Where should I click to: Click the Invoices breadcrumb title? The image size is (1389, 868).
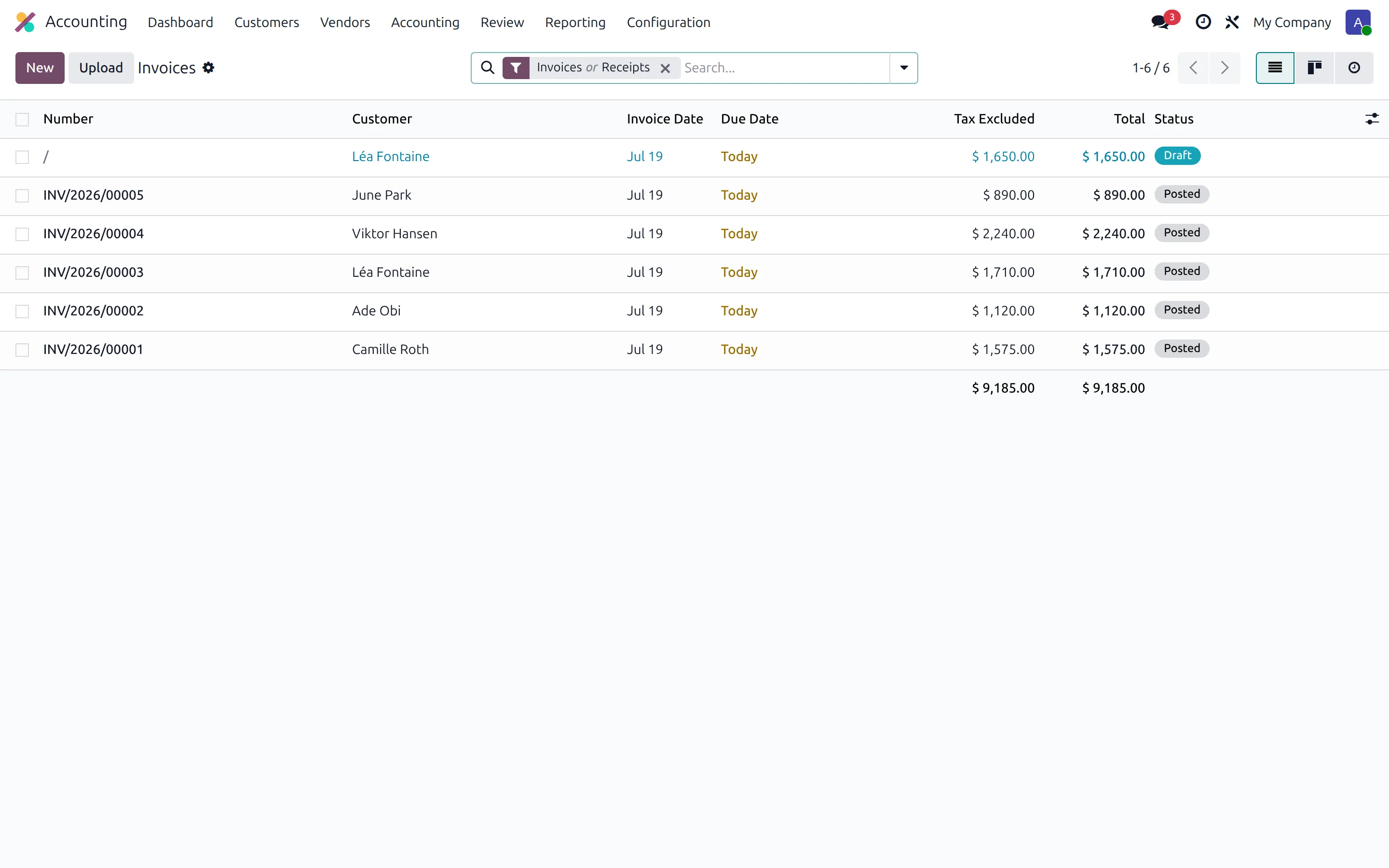point(166,68)
